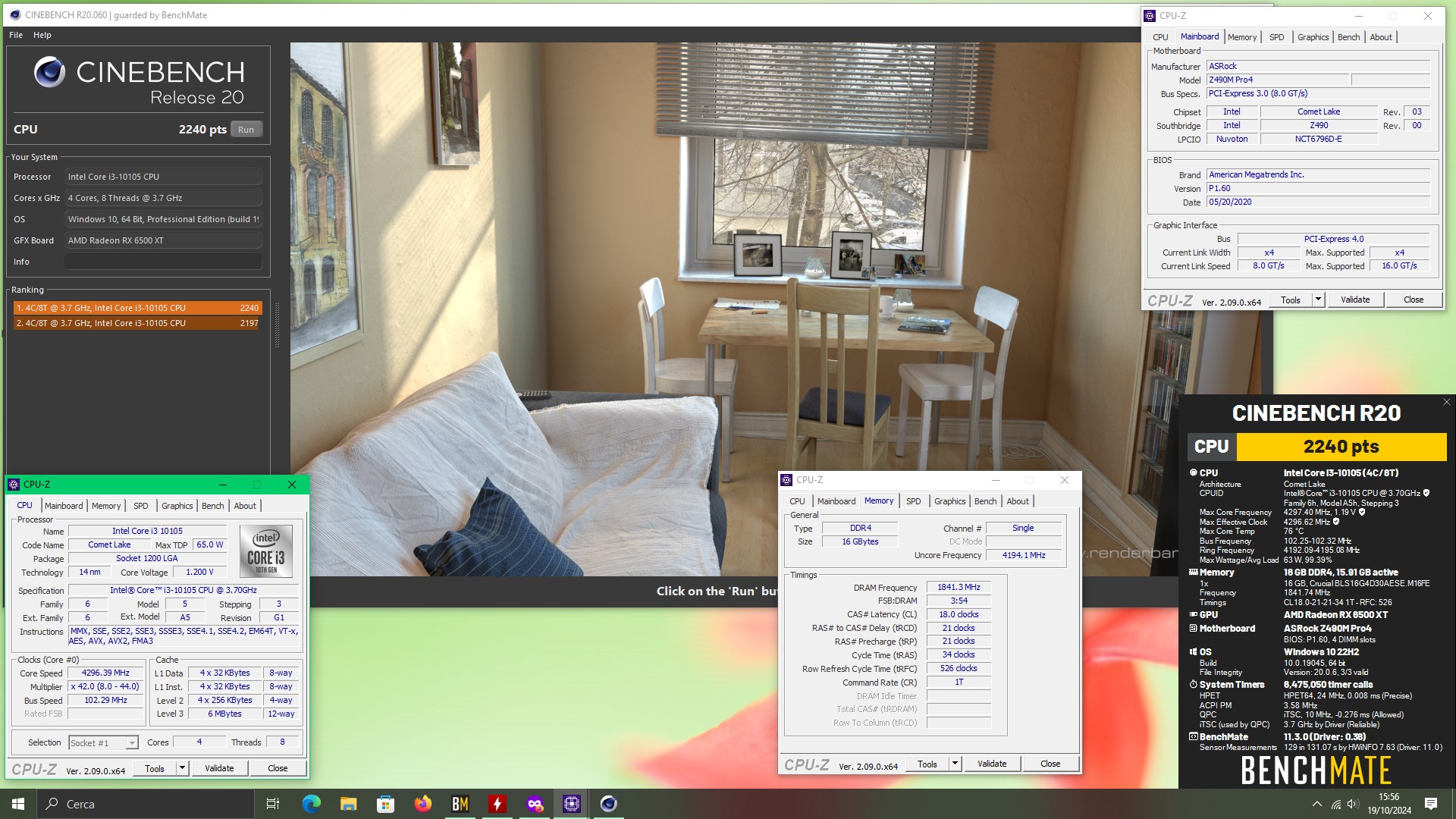This screenshot has width=1456, height=819.
Task: Click the CPU-Z title bar icon in the Memory window
Action: click(x=786, y=480)
